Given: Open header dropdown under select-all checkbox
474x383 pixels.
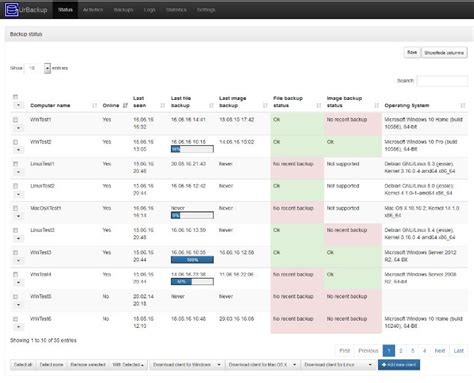Looking at the screenshot, I should (x=18, y=105).
